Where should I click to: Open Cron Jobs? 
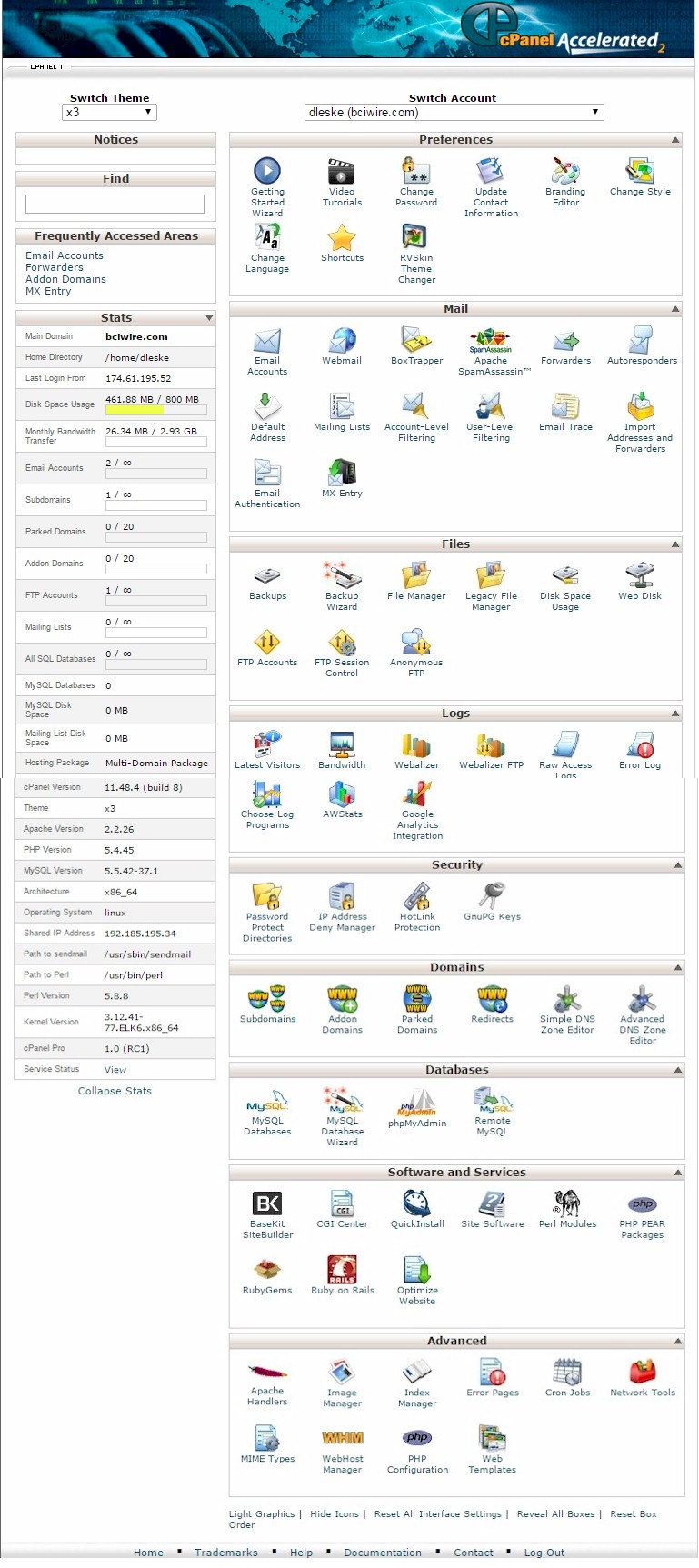click(x=567, y=1373)
